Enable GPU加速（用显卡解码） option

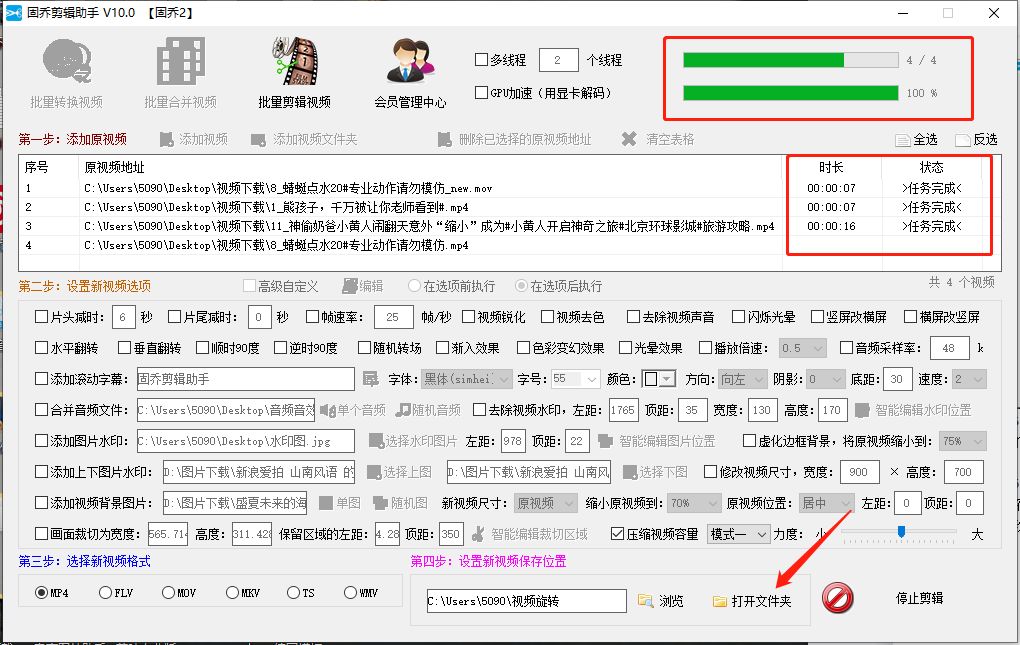481,92
